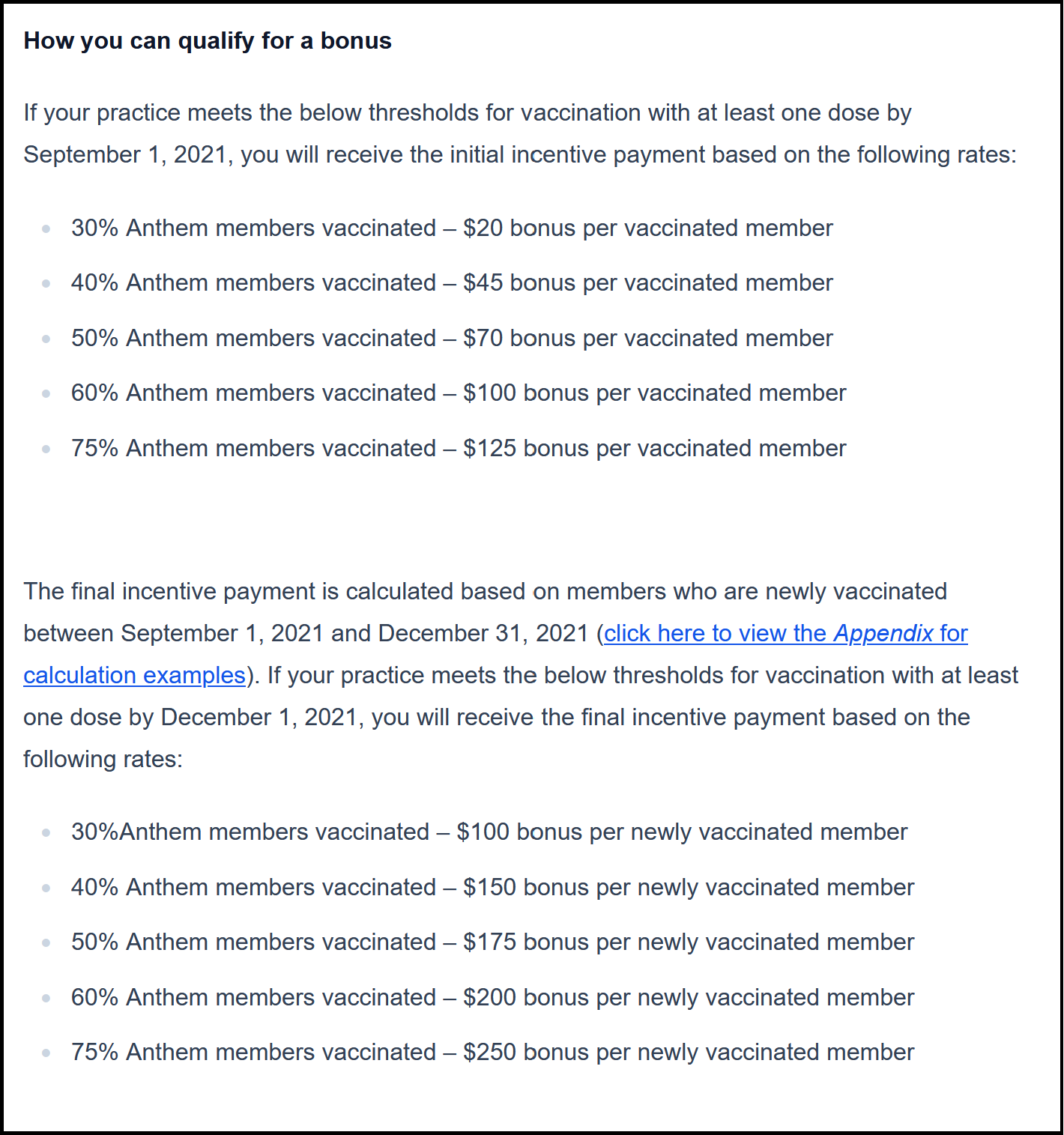Click the $70 bonus per vaccinated member line
The width and height of the screenshot is (1064, 1135).
[x=451, y=338]
